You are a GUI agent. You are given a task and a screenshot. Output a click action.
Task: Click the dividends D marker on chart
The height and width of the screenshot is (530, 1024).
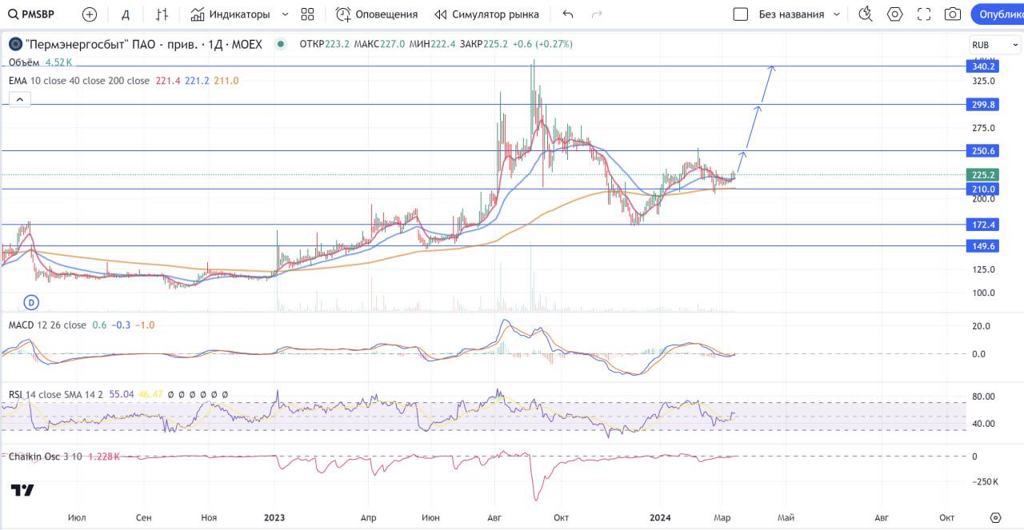coord(31,301)
